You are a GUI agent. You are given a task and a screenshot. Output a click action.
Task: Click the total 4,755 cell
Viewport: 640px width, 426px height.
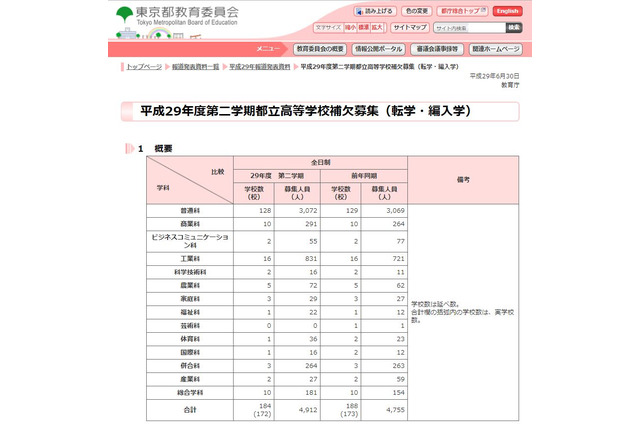[395, 410]
